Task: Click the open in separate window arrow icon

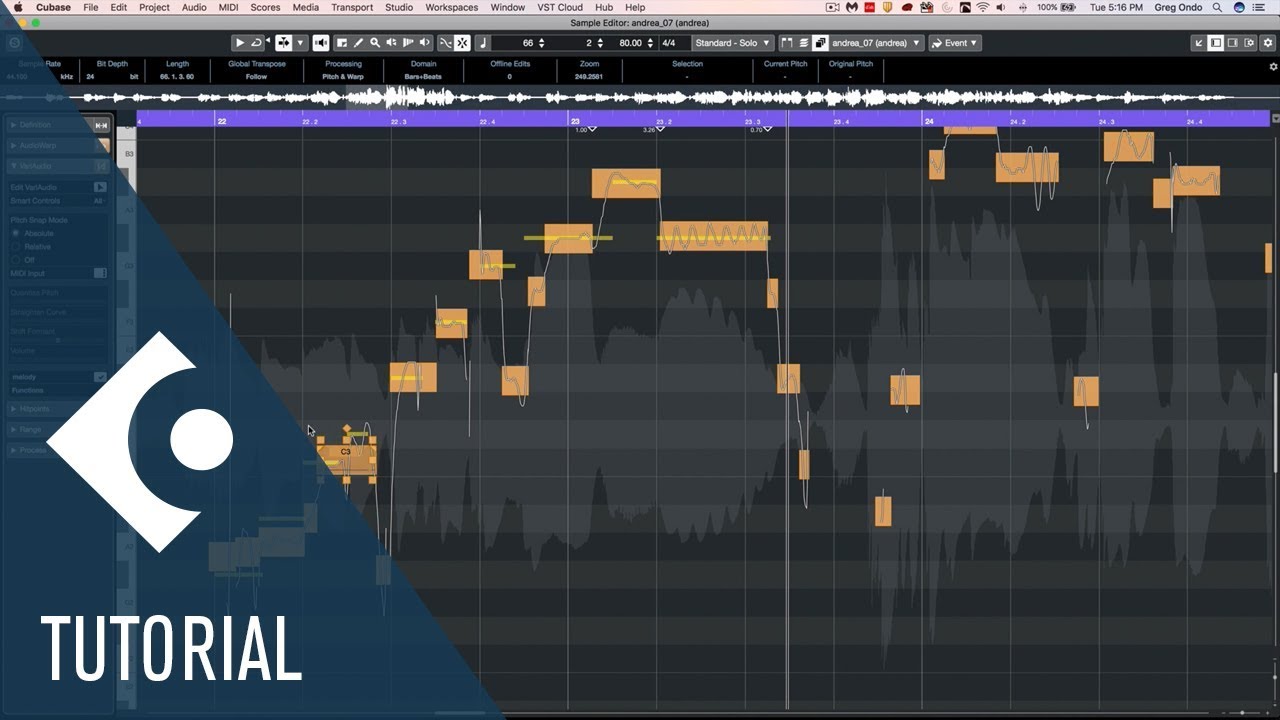Action: point(1199,43)
